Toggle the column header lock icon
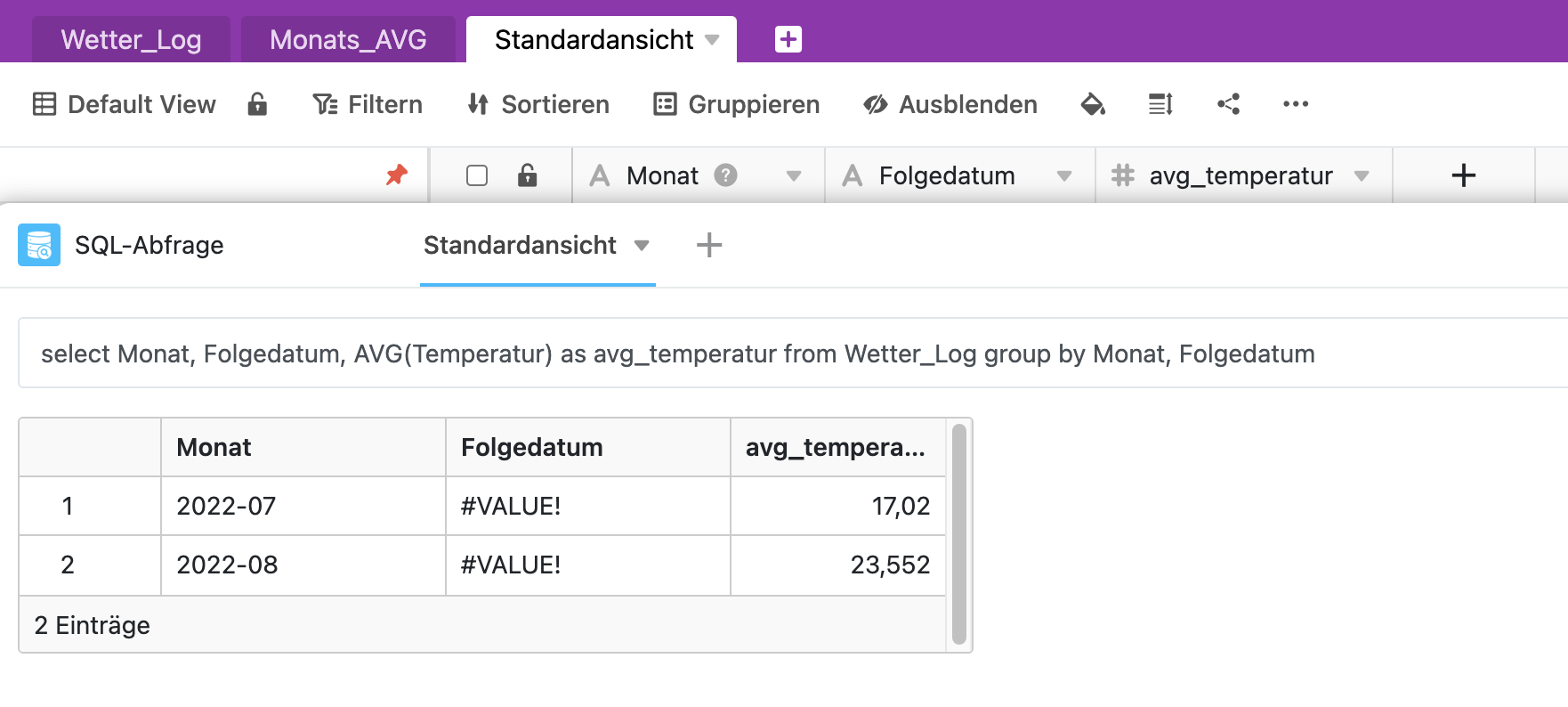 pyautogui.click(x=528, y=175)
